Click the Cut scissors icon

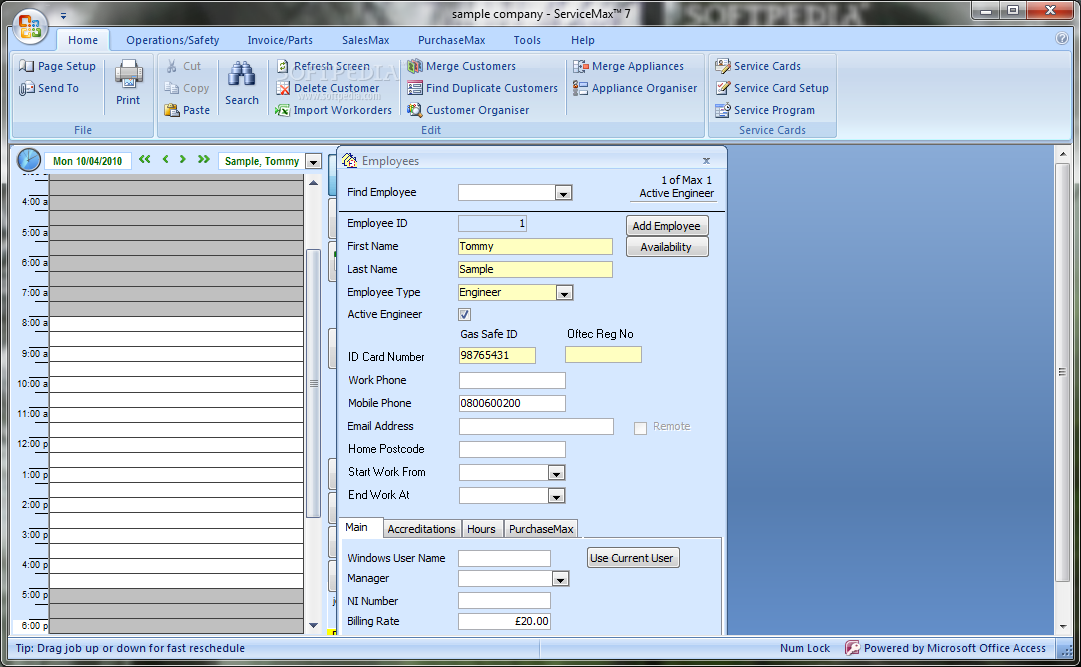[x=172, y=66]
